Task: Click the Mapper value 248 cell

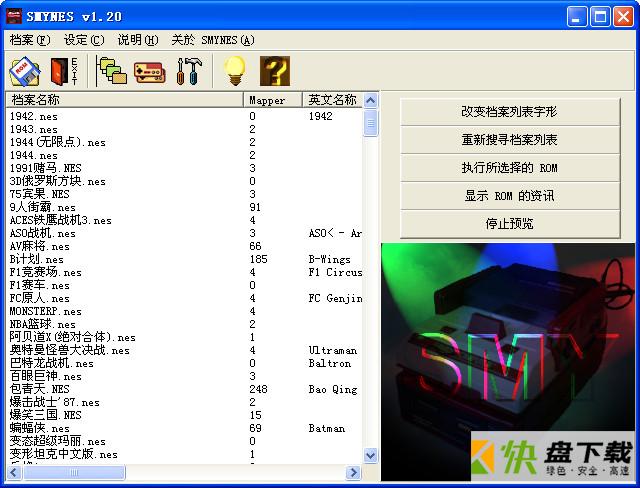Action: 258,389
